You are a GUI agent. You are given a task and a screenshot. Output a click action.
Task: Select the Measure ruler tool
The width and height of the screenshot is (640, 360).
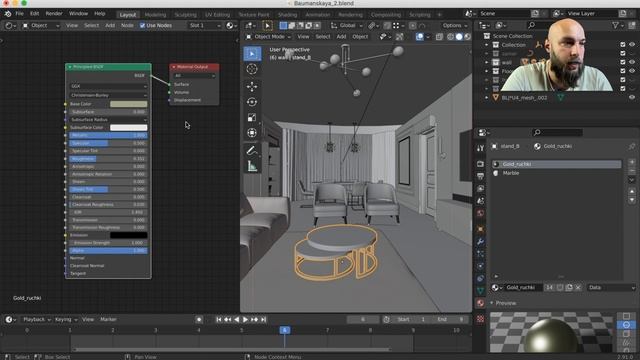point(252,166)
